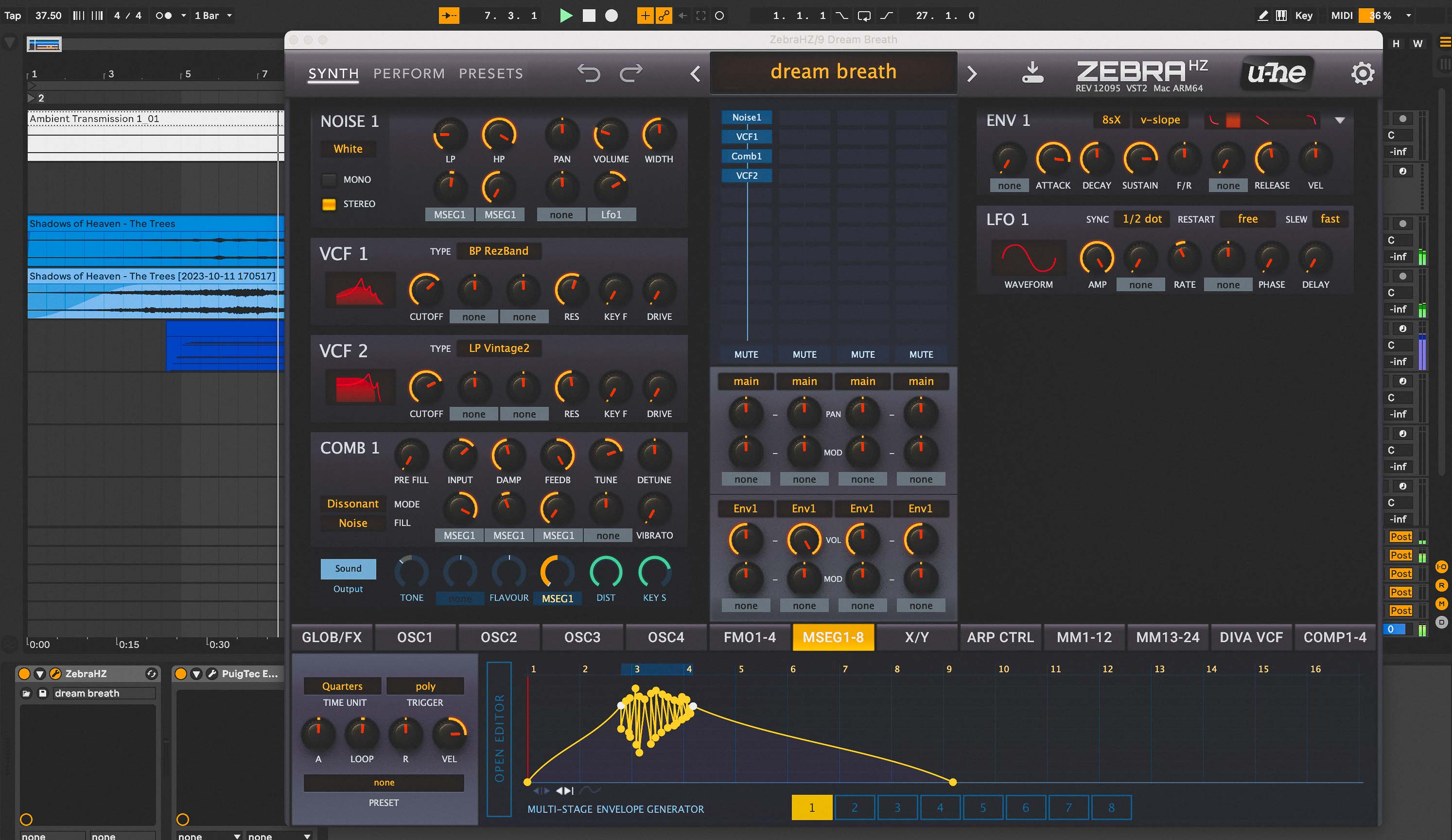Screen dimensions: 1452x840
Task: Click the u-he logo badge
Action: point(1277,73)
